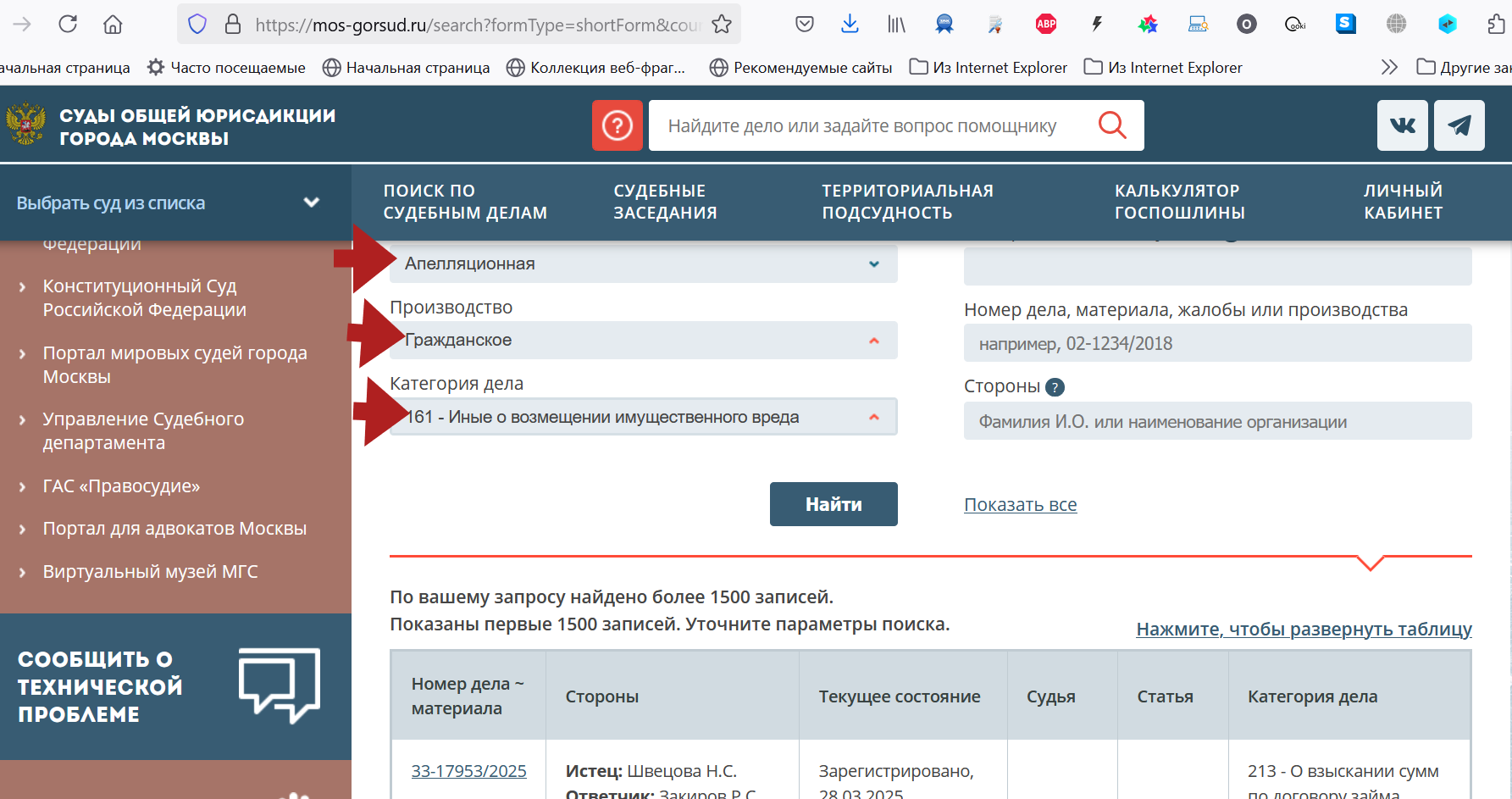This screenshot has width=1512, height=799.
Task: Open the Adblock Plus extension icon
Action: point(1045,24)
